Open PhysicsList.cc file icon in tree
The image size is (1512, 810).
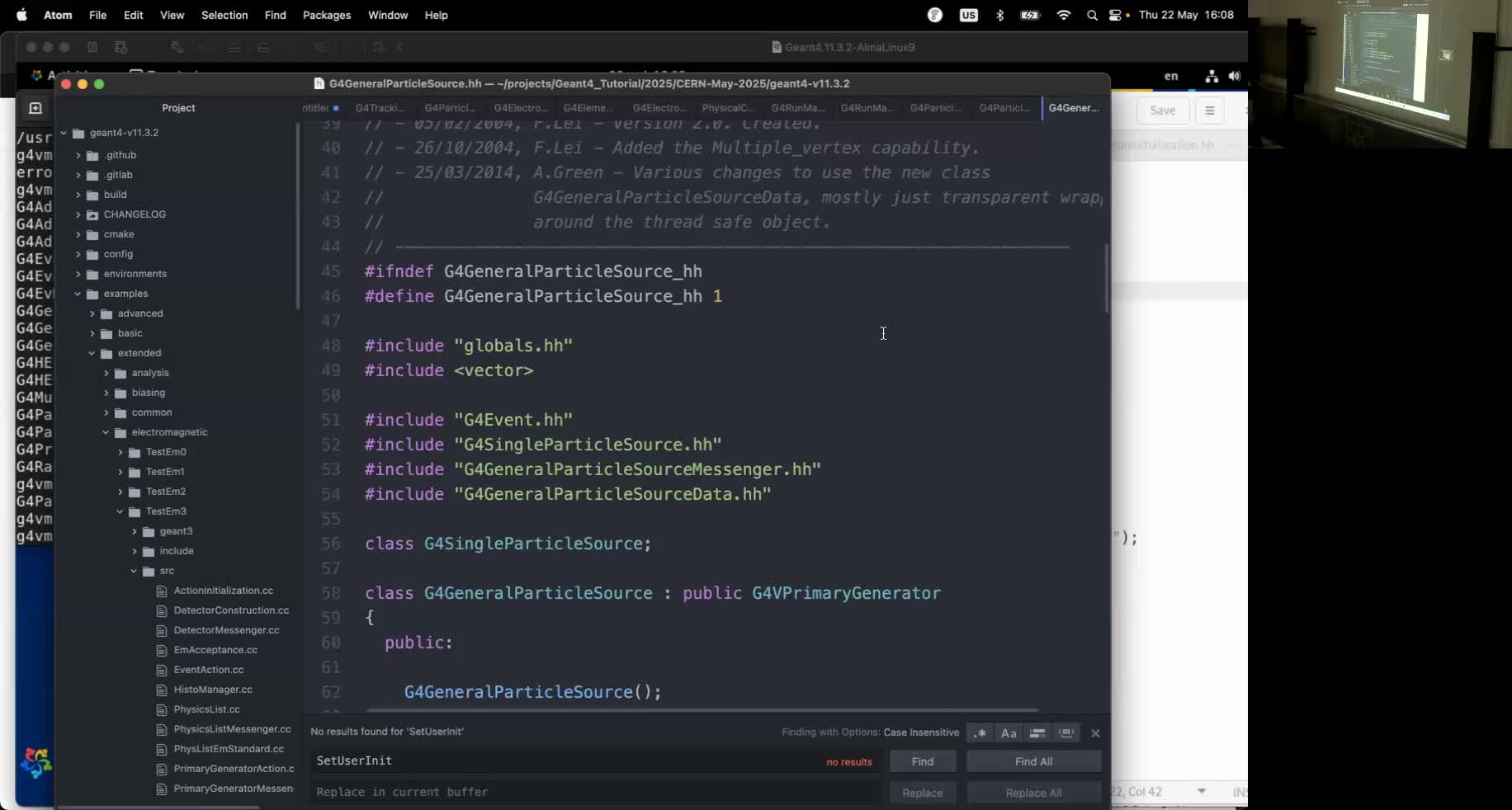162,709
